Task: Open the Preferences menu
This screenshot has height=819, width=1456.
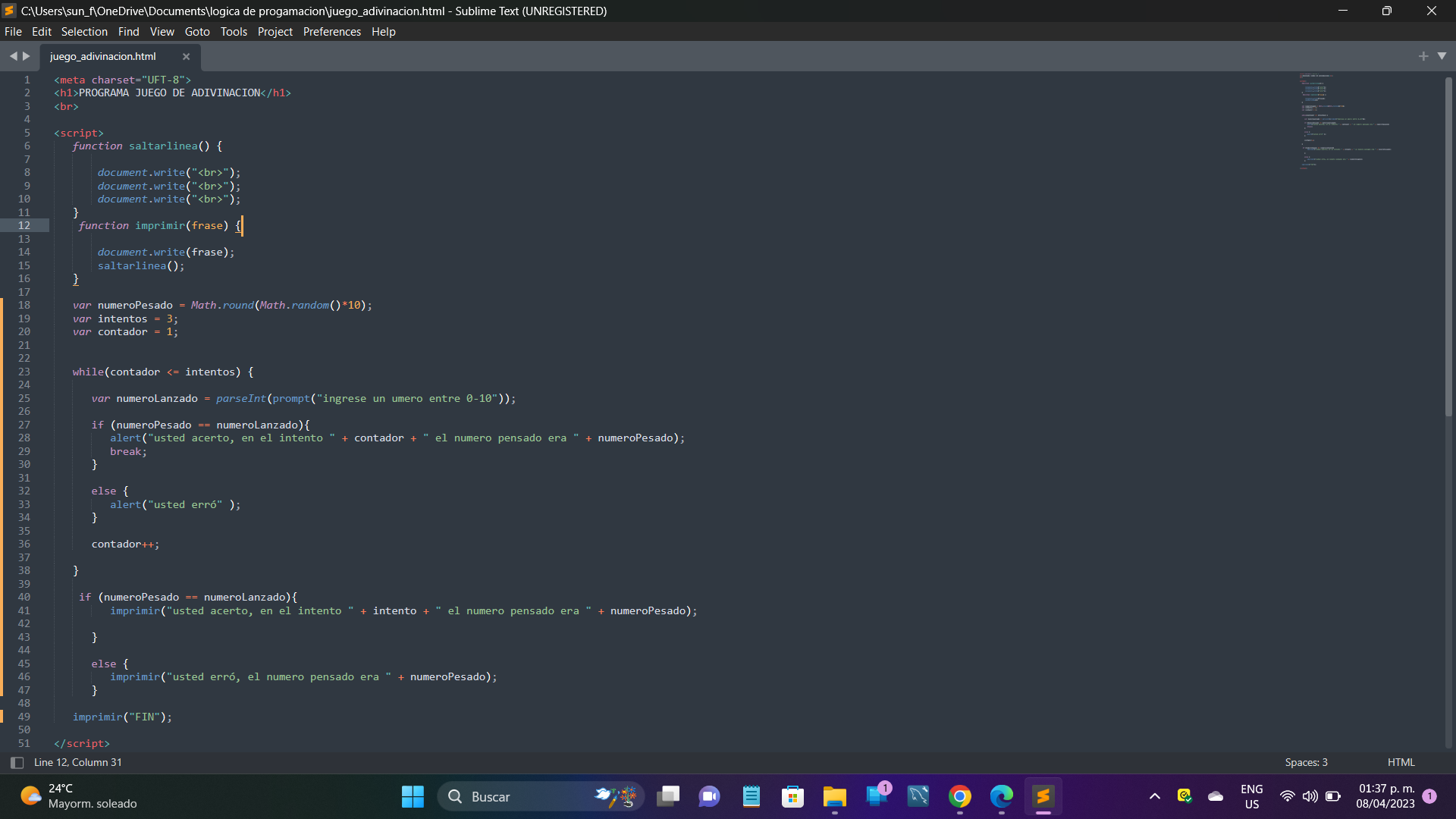Action: click(331, 31)
